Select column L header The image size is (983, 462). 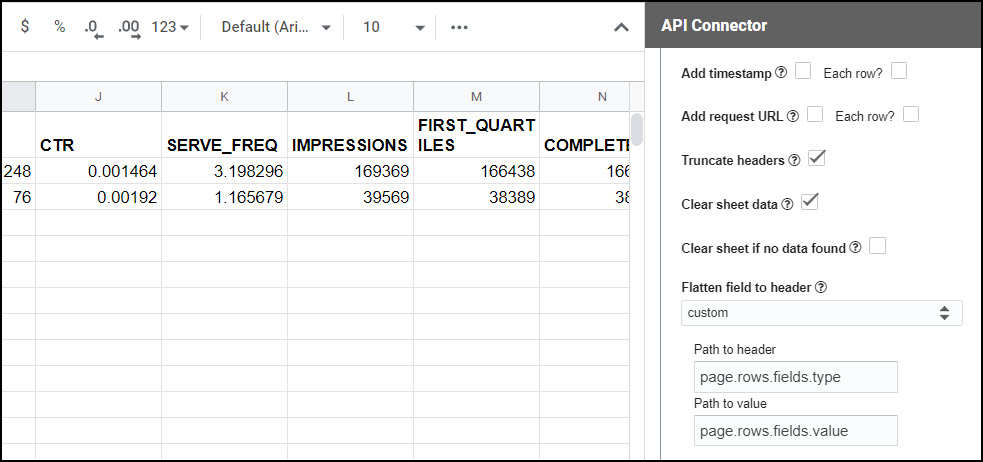click(x=350, y=97)
